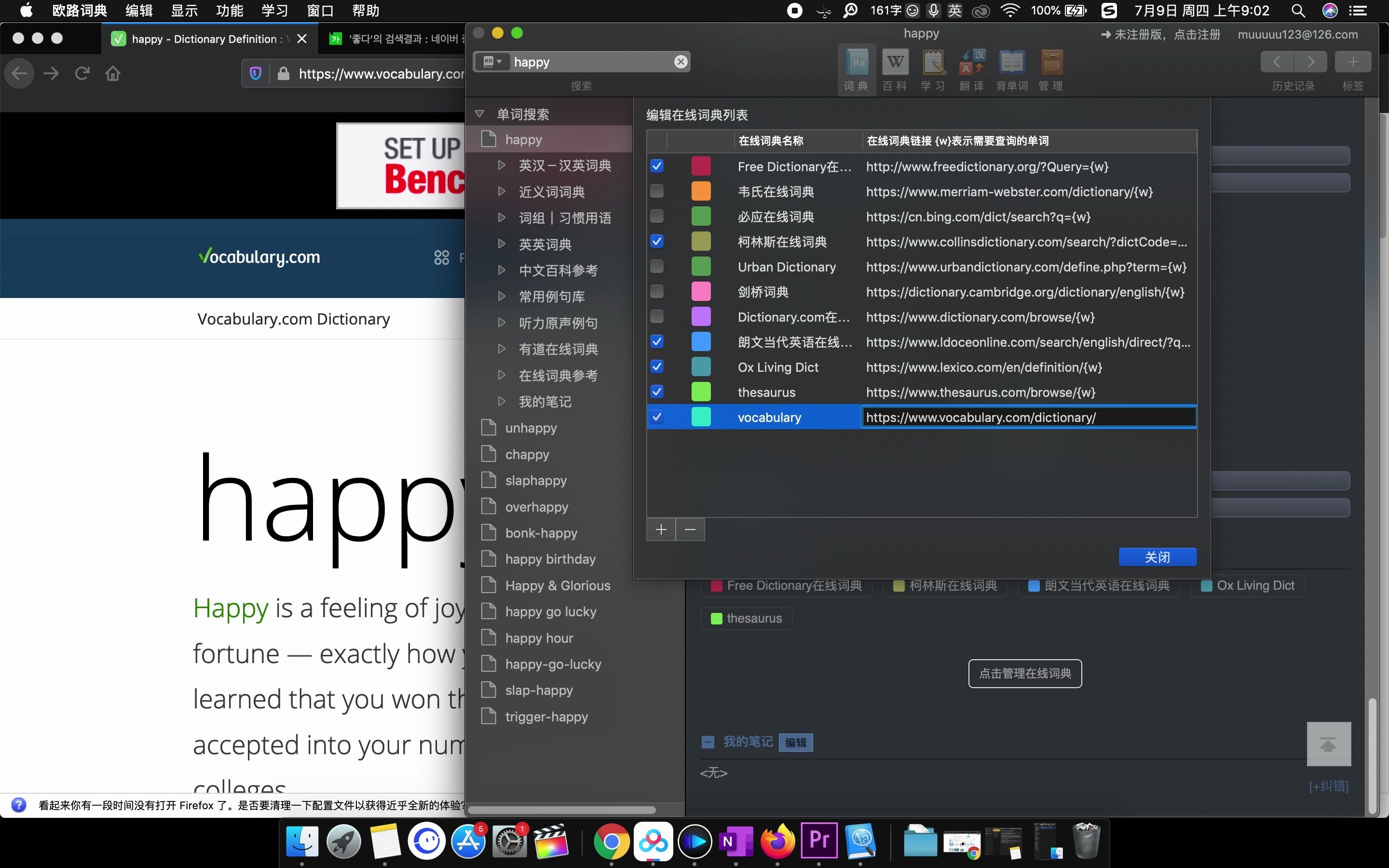Expand 英英词典 in the sidebar
The height and width of the screenshot is (868, 1389).
coord(502,244)
